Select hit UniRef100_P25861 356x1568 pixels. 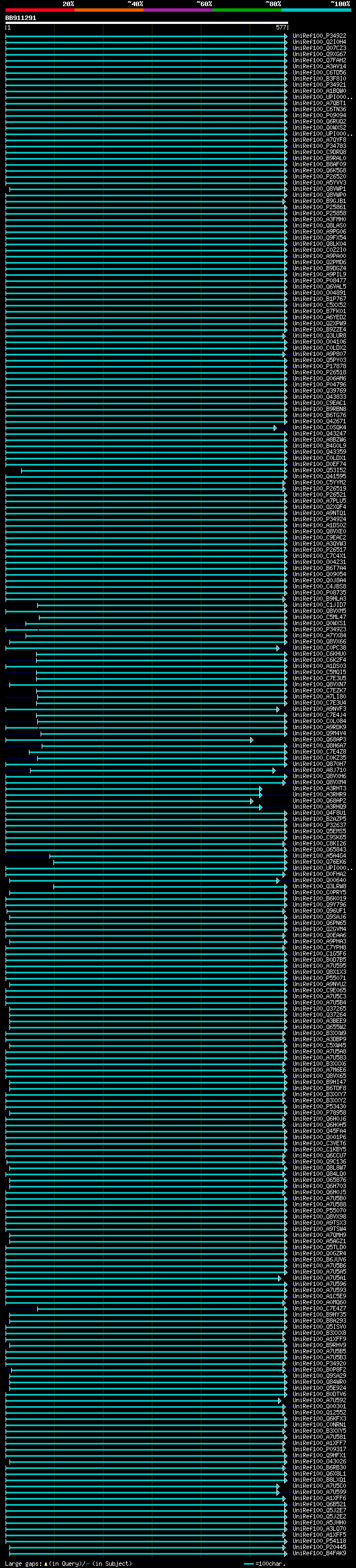click(319, 207)
